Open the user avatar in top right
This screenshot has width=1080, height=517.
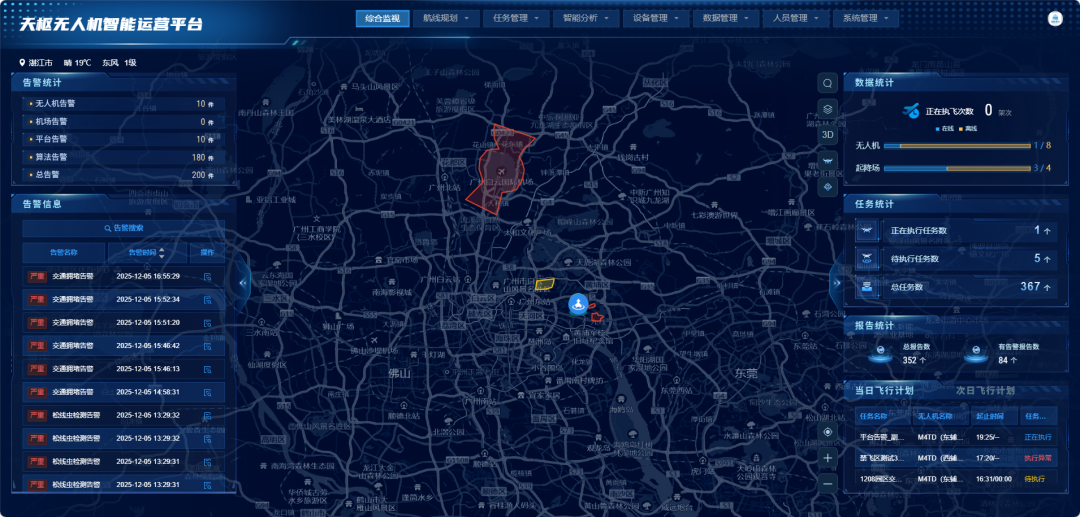coord(1055,19)
